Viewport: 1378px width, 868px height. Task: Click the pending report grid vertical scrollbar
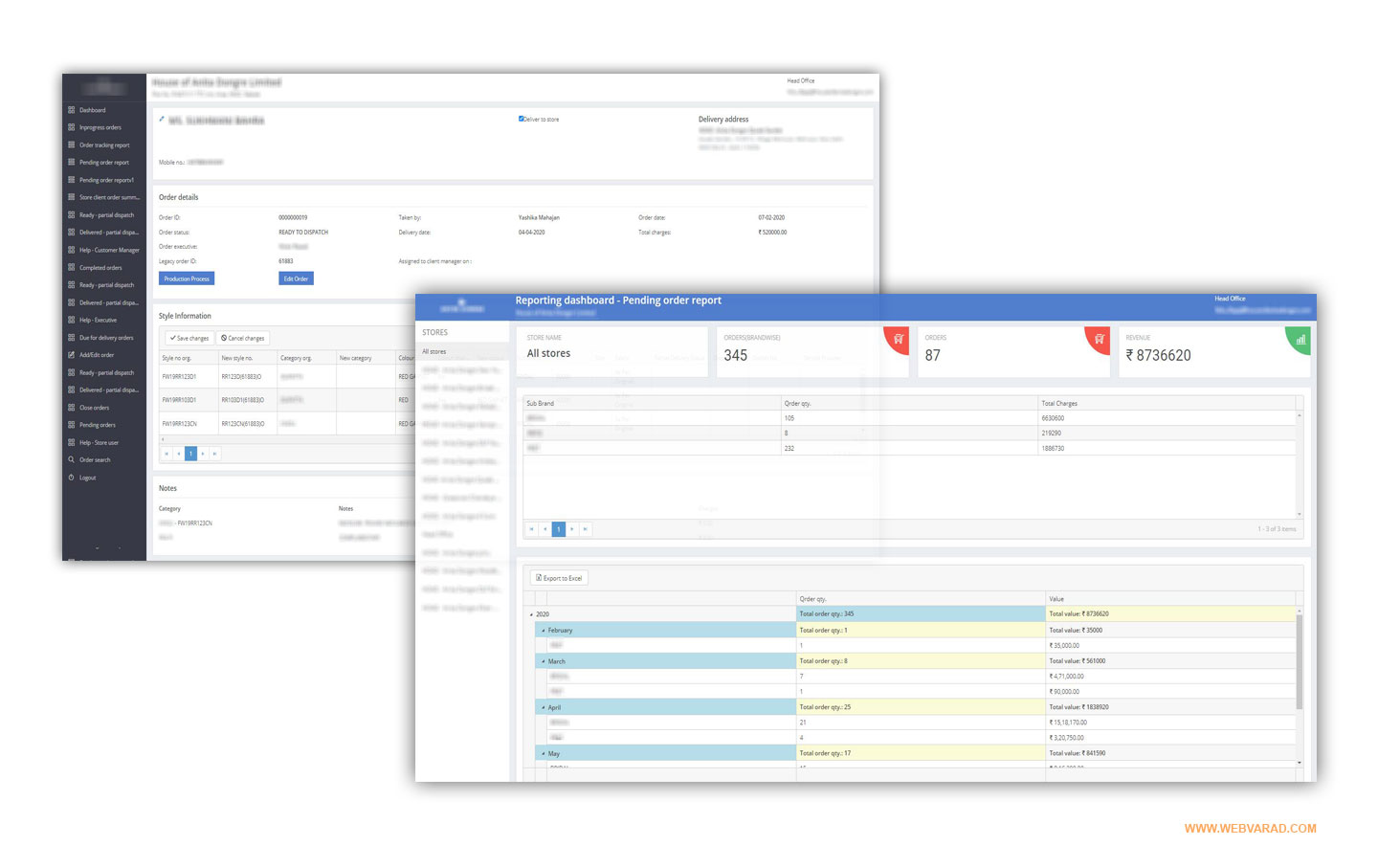pyautogui.click(x=1299, y=660)
